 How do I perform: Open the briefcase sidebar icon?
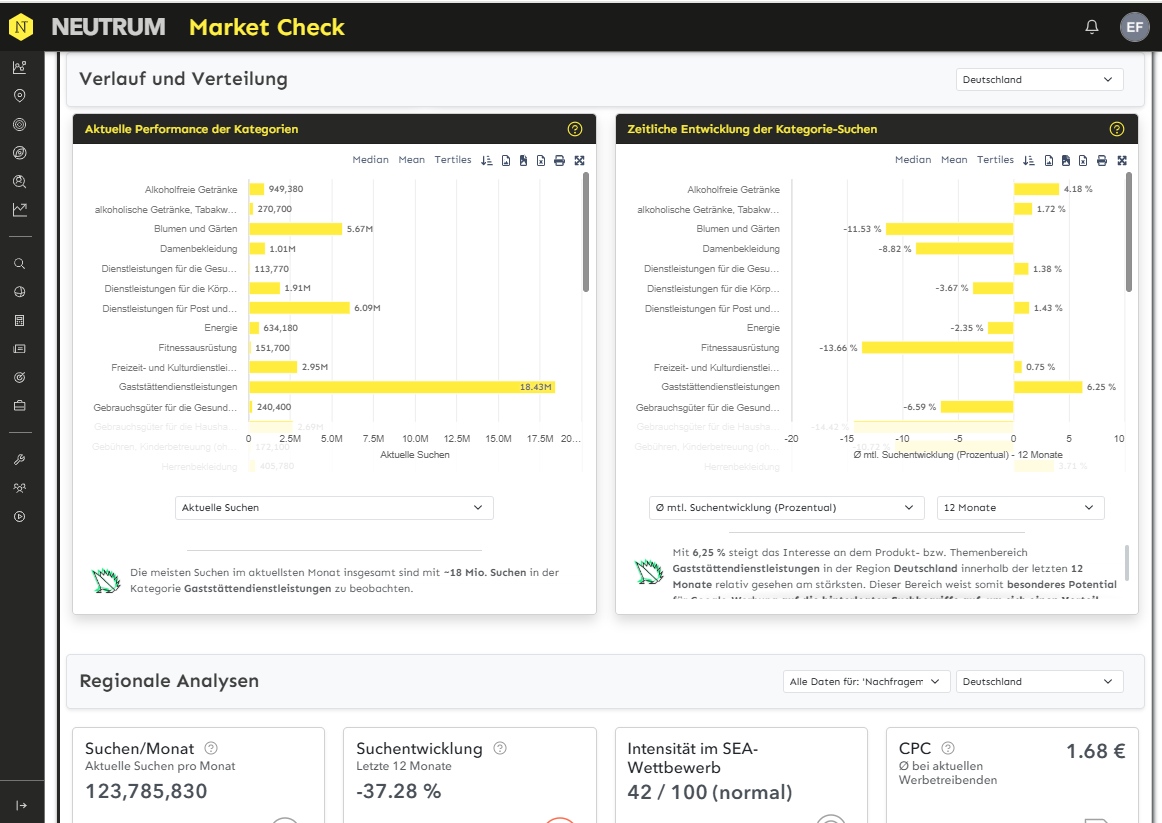tap(20, 406)
